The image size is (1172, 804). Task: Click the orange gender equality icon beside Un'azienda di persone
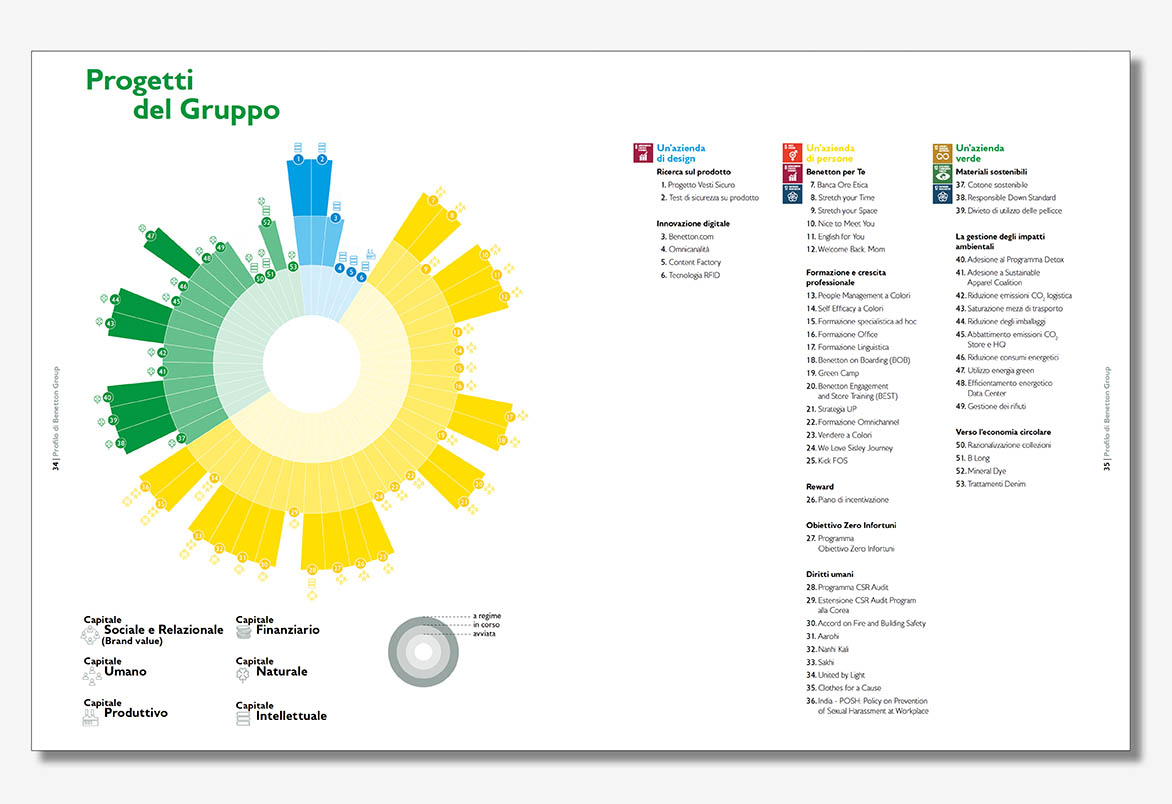click(x=792, y=152)
